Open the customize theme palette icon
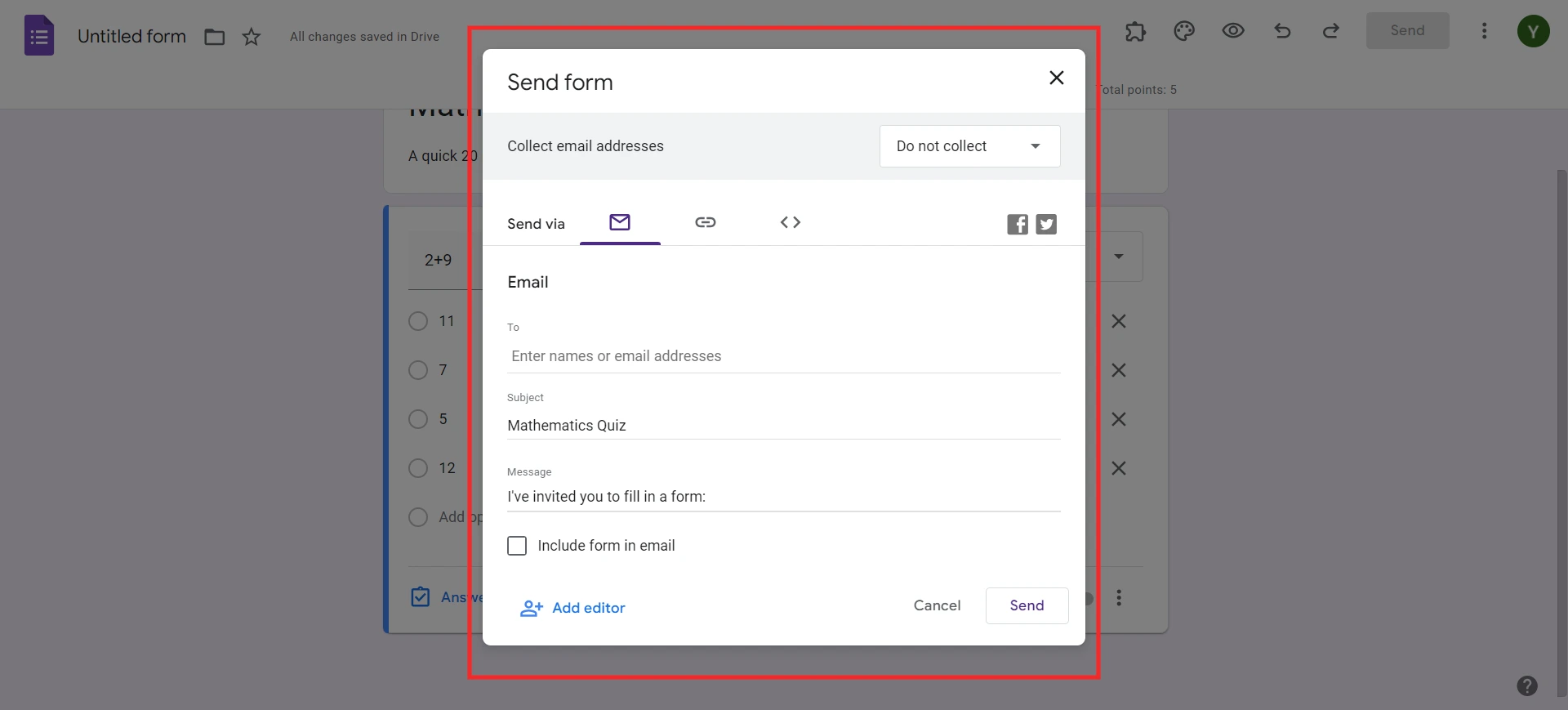This screenshot has width=1568, height=710. click(x=1184, y=31)
